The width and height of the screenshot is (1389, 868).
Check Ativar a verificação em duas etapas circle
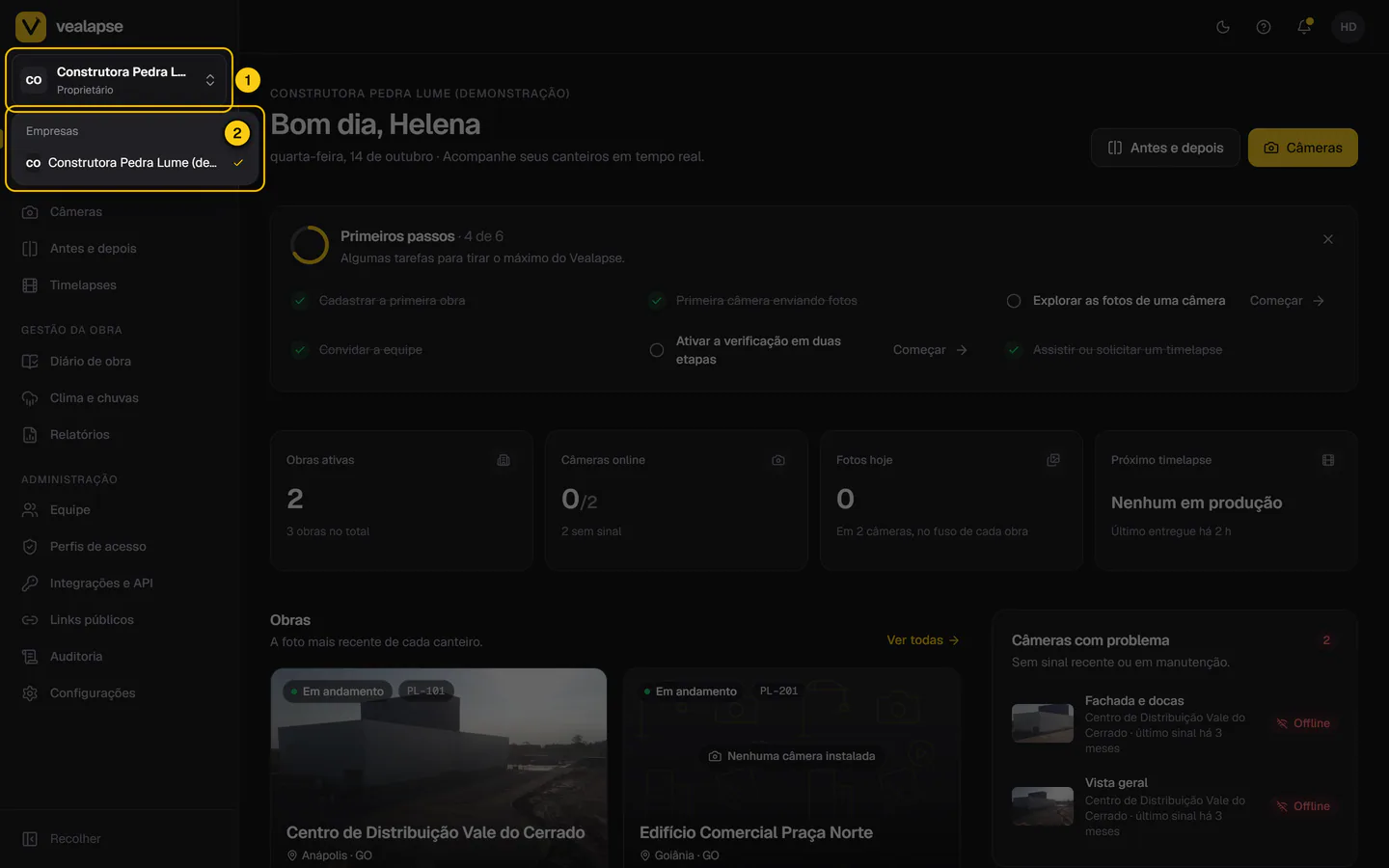(657, 350)
